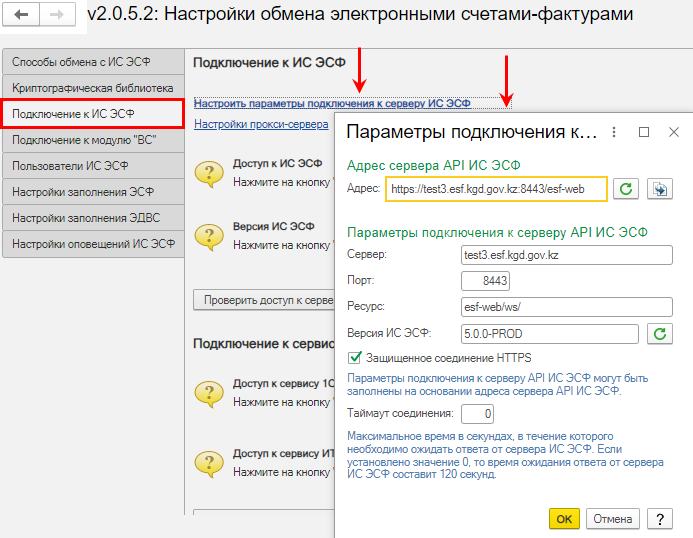Open help with the ? button
The width and height of the screenshot is (693, 538).
660,519
